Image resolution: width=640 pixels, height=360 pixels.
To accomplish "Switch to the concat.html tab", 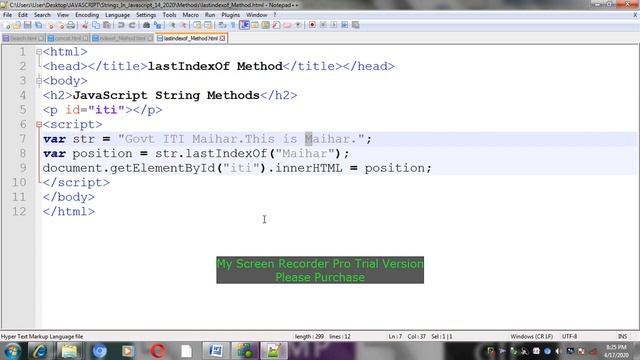I will tap(68, 38).
